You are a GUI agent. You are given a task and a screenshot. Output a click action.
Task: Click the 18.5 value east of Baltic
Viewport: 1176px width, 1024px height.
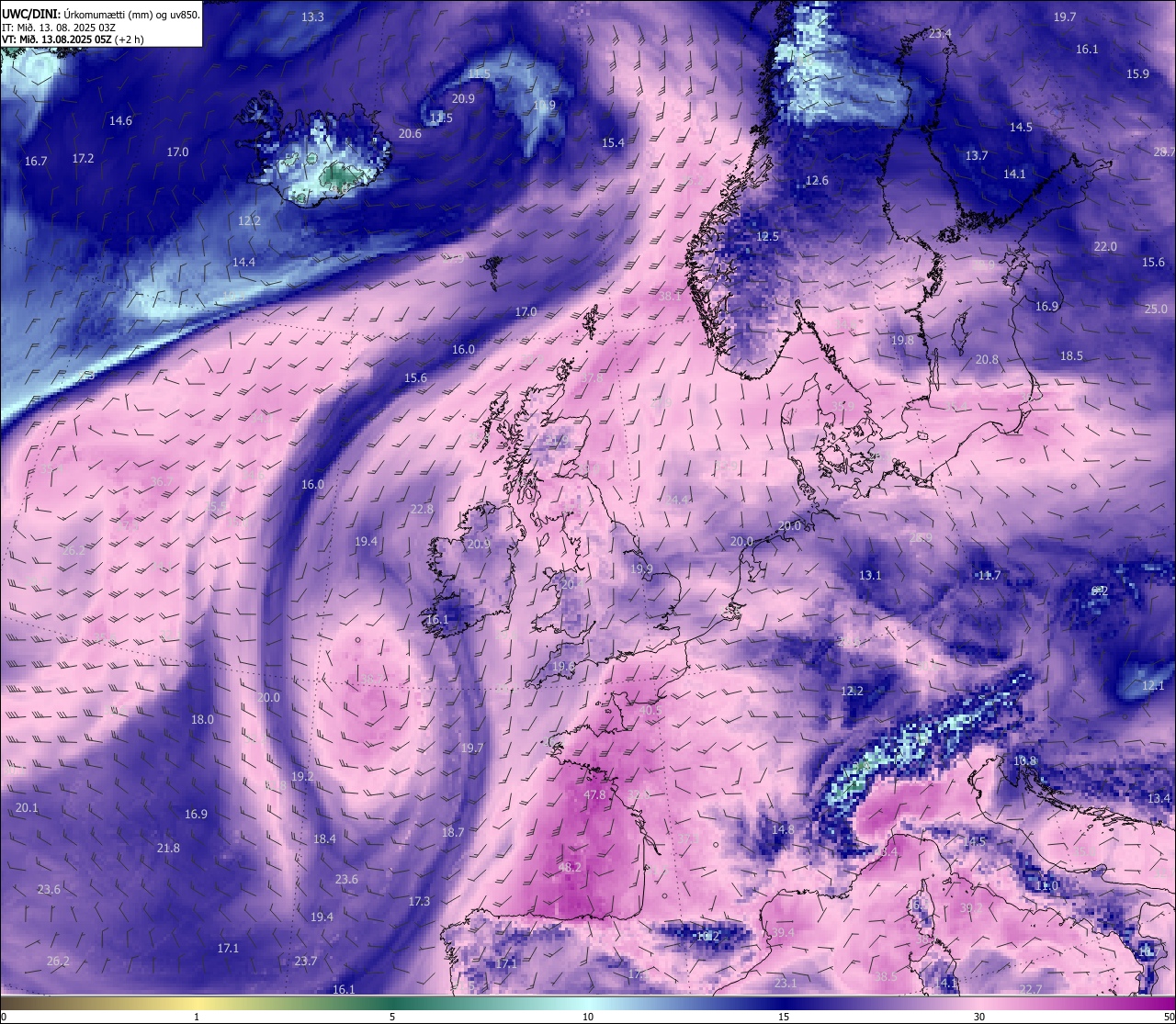coord(1071,356)
